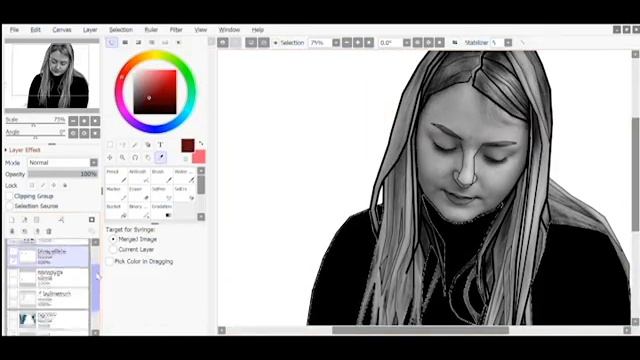Image resolution: width=640 pixels, height=360 pixels.
Task: Open the Canvas menu
Action: pos(62,30)
